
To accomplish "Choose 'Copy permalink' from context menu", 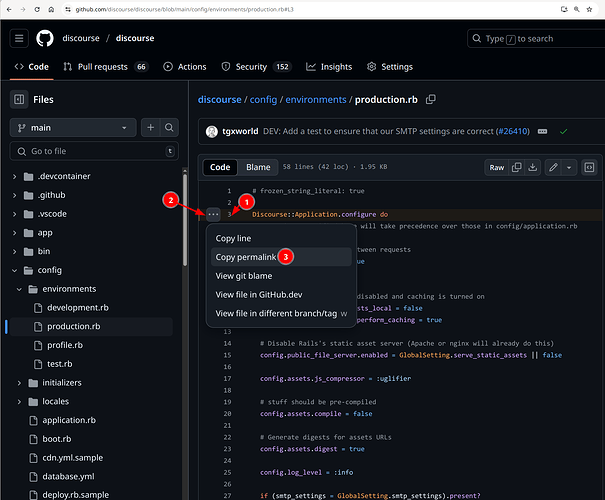I will tap(281, 257).
